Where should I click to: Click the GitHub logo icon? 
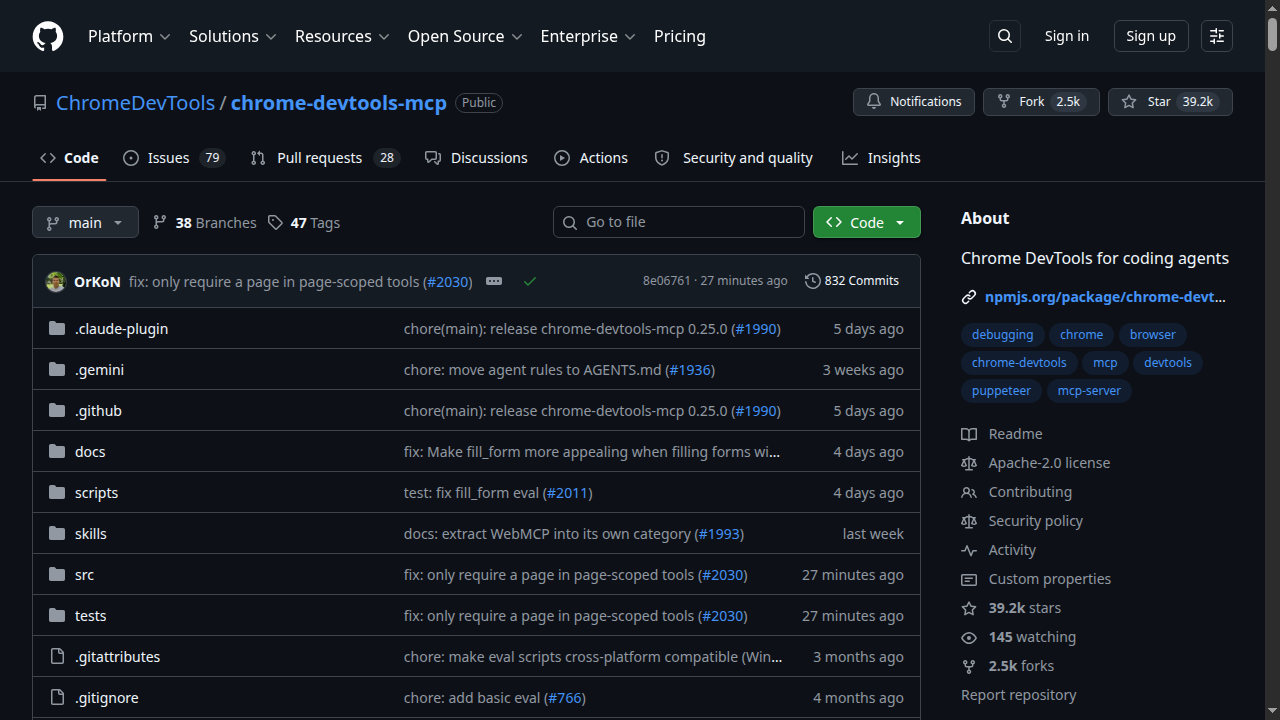(48, 36)
